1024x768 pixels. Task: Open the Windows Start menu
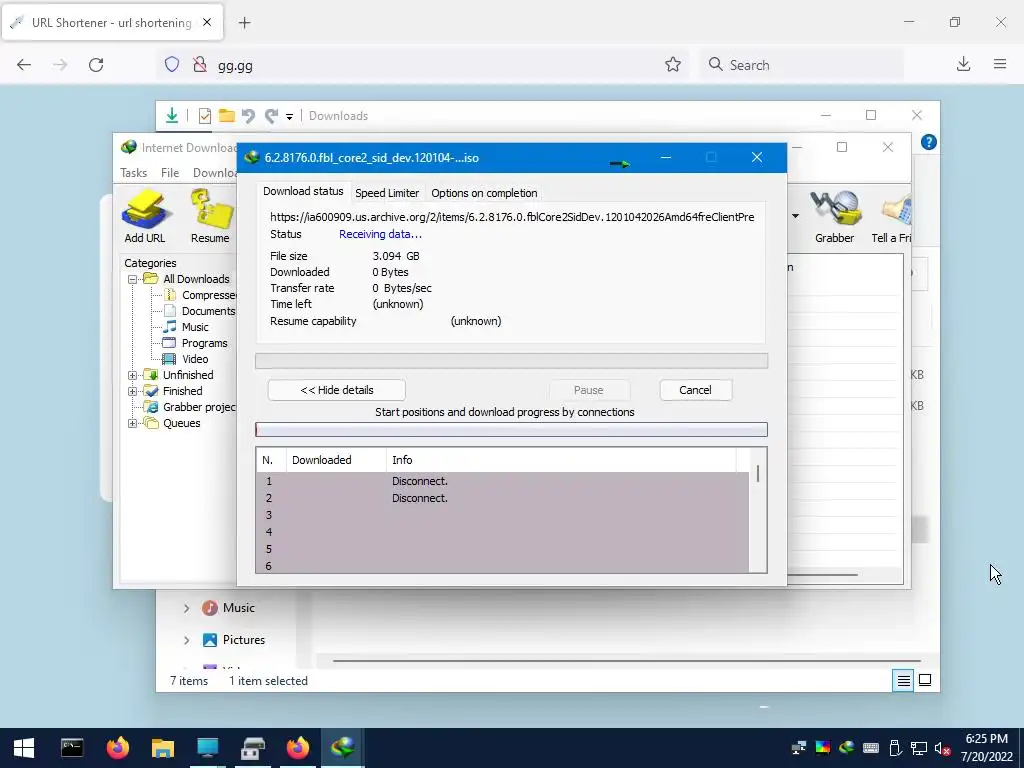point(24,748)
